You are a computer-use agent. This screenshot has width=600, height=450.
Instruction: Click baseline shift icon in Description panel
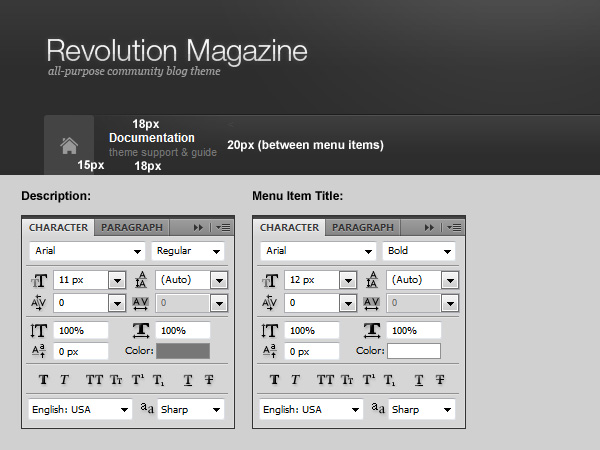point(39,351)
